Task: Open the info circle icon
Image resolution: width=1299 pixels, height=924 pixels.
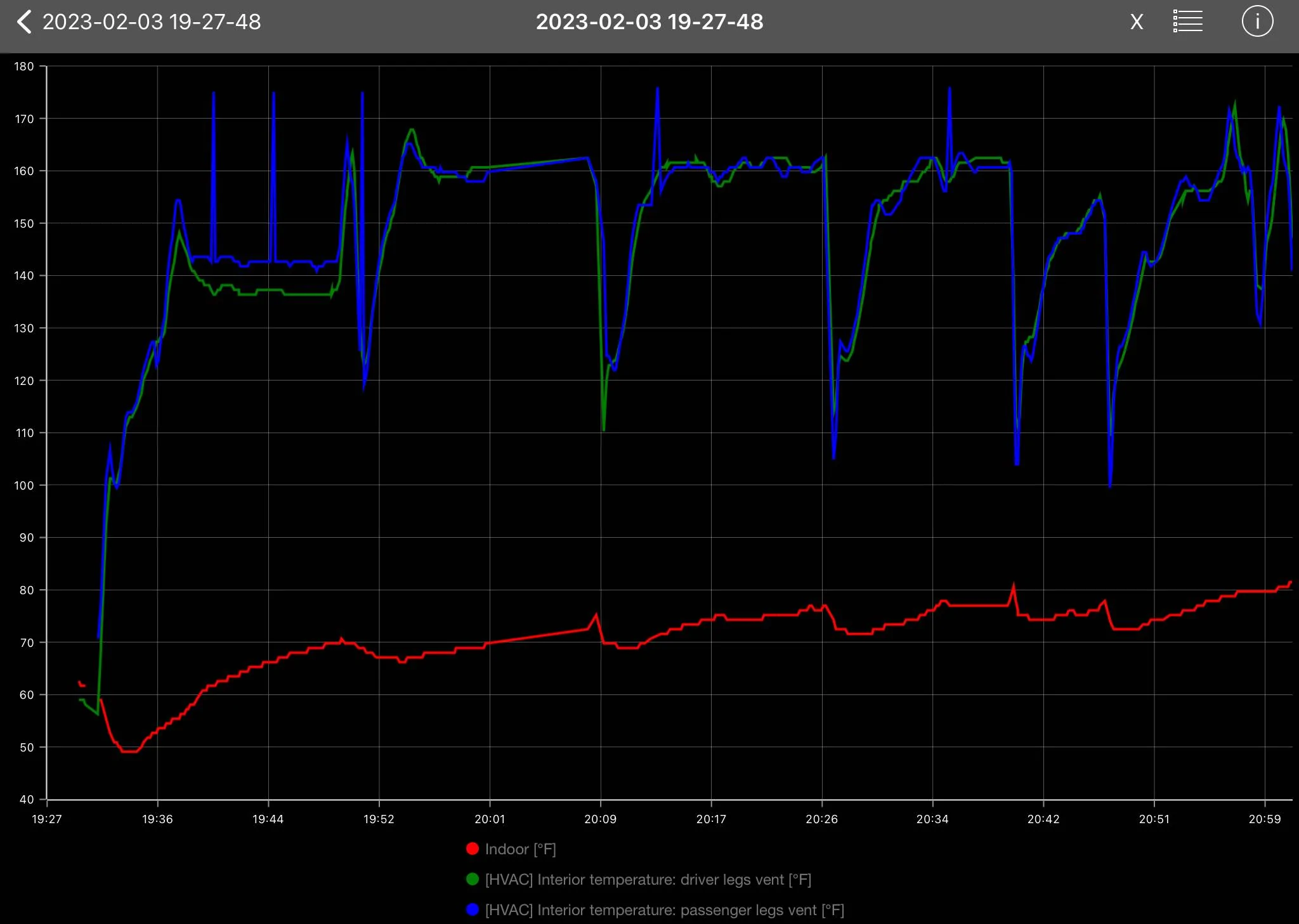Action: tap(1257, 22)
